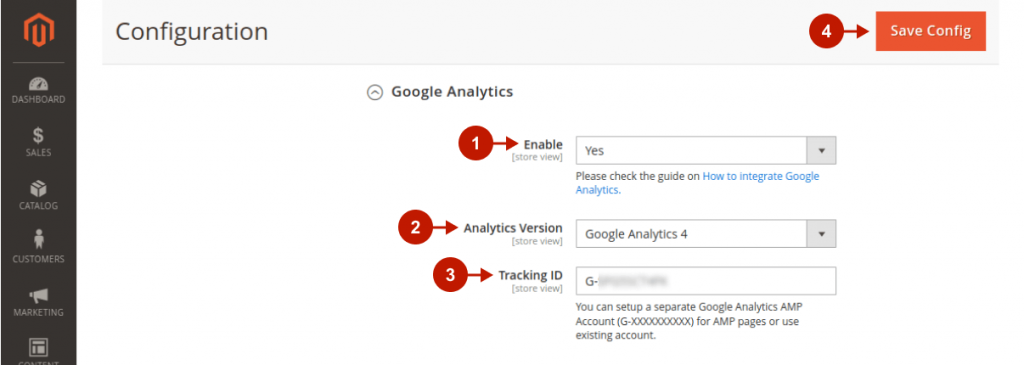The width and height of the screenshot is (1024, 365).
Task: Click the Dashboard menu label
Action: [x=39, y=100]
